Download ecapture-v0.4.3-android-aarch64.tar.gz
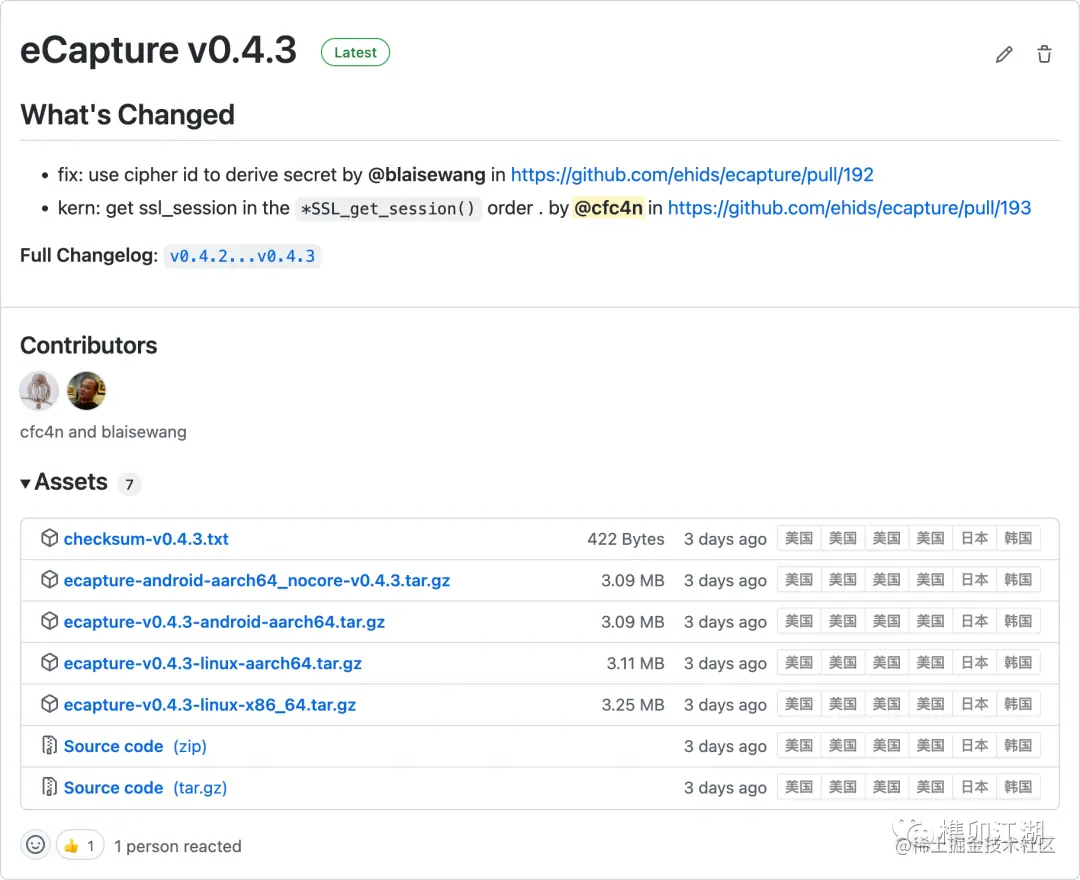The height and width of the screenshot is (880, 1080). click(x=224, y=622)
